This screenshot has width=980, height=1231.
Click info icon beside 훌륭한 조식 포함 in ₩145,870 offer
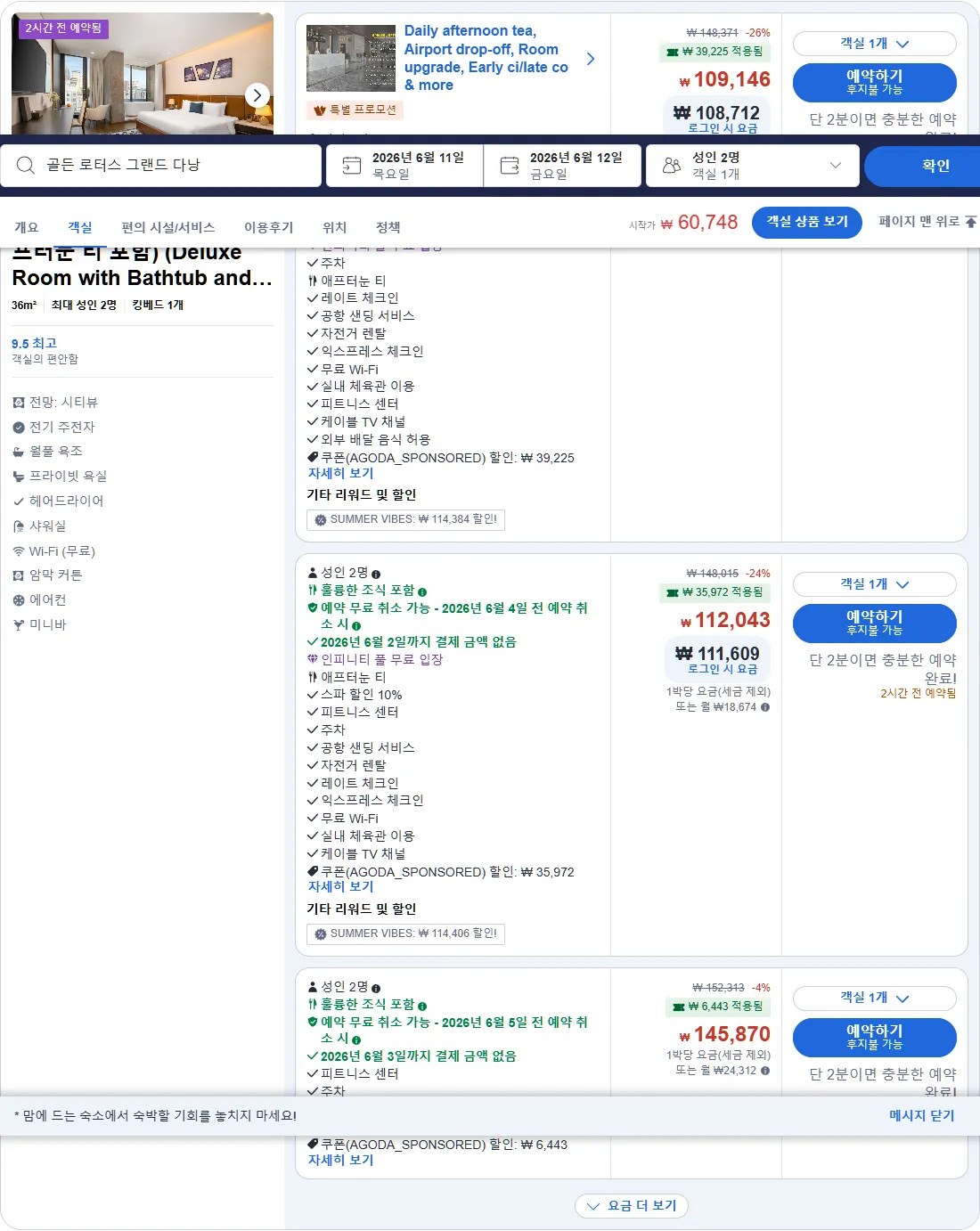[x=422, y=1006]
